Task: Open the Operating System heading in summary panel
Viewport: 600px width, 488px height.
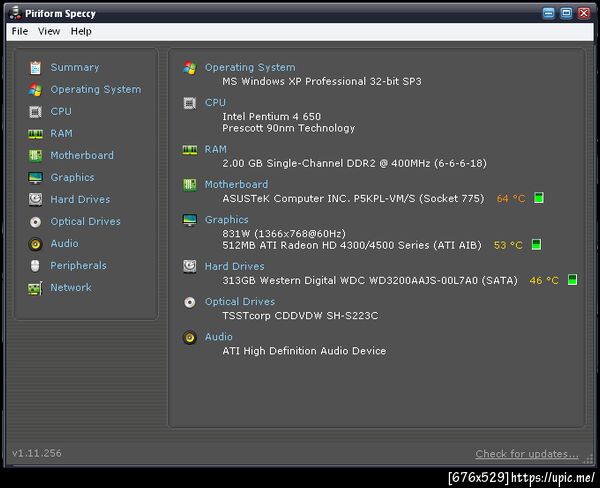Action: (250, 68)
